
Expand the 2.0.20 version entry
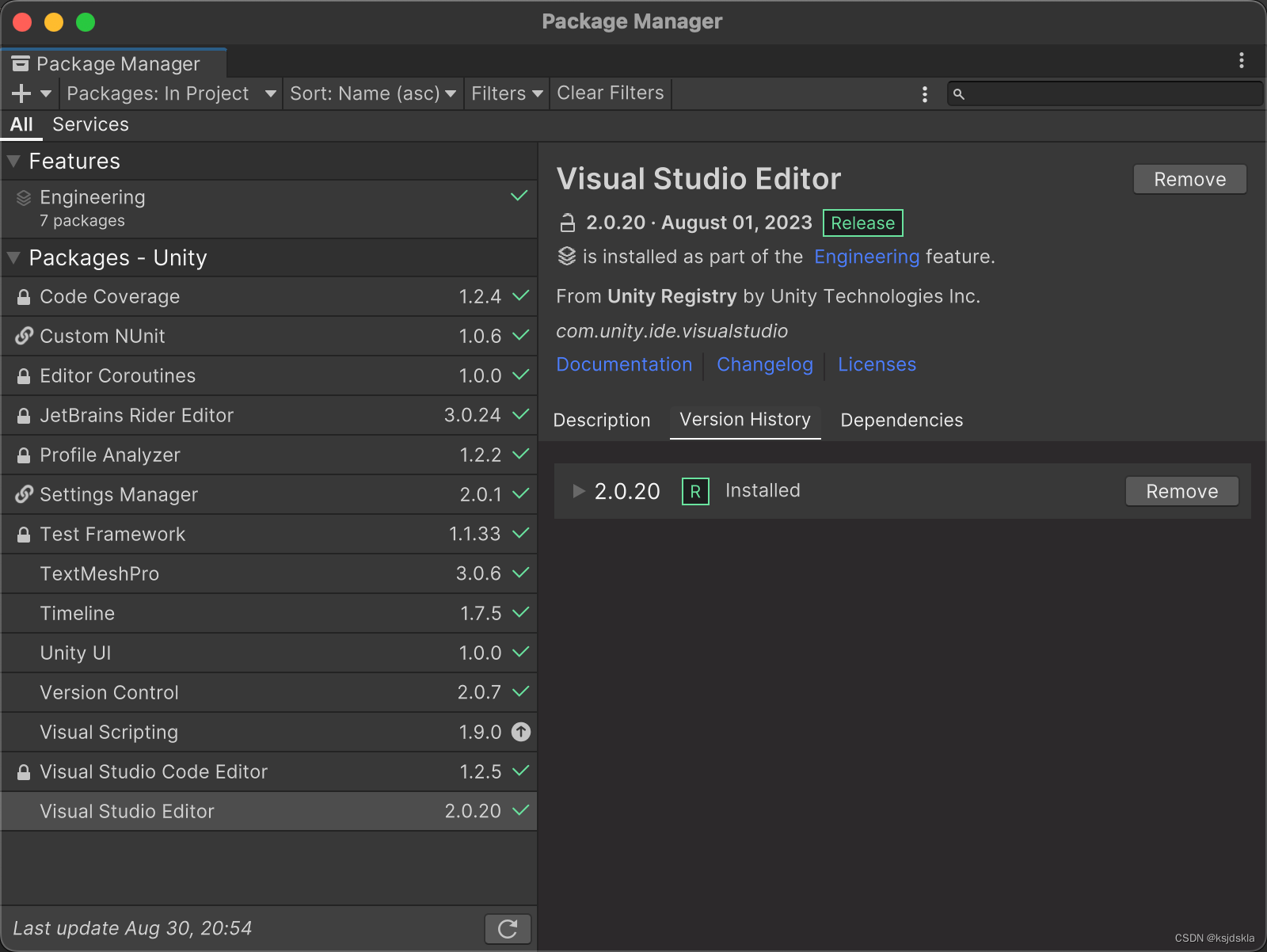[x=579, y=491]
